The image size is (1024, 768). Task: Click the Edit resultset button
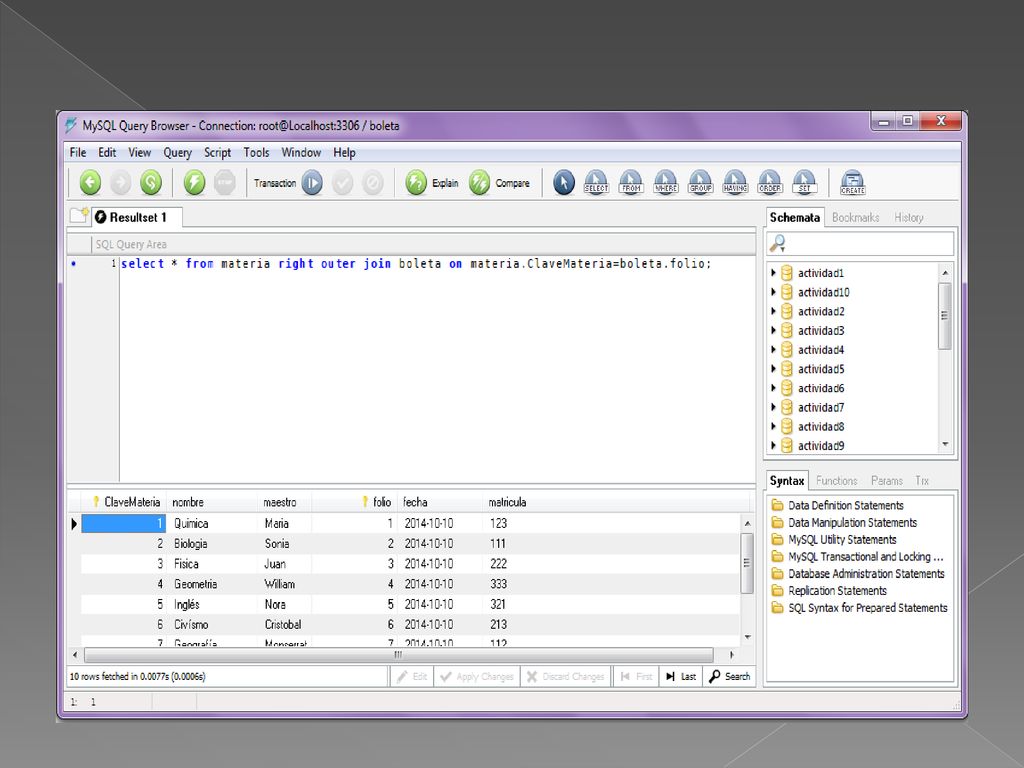(x=411, y=677)
